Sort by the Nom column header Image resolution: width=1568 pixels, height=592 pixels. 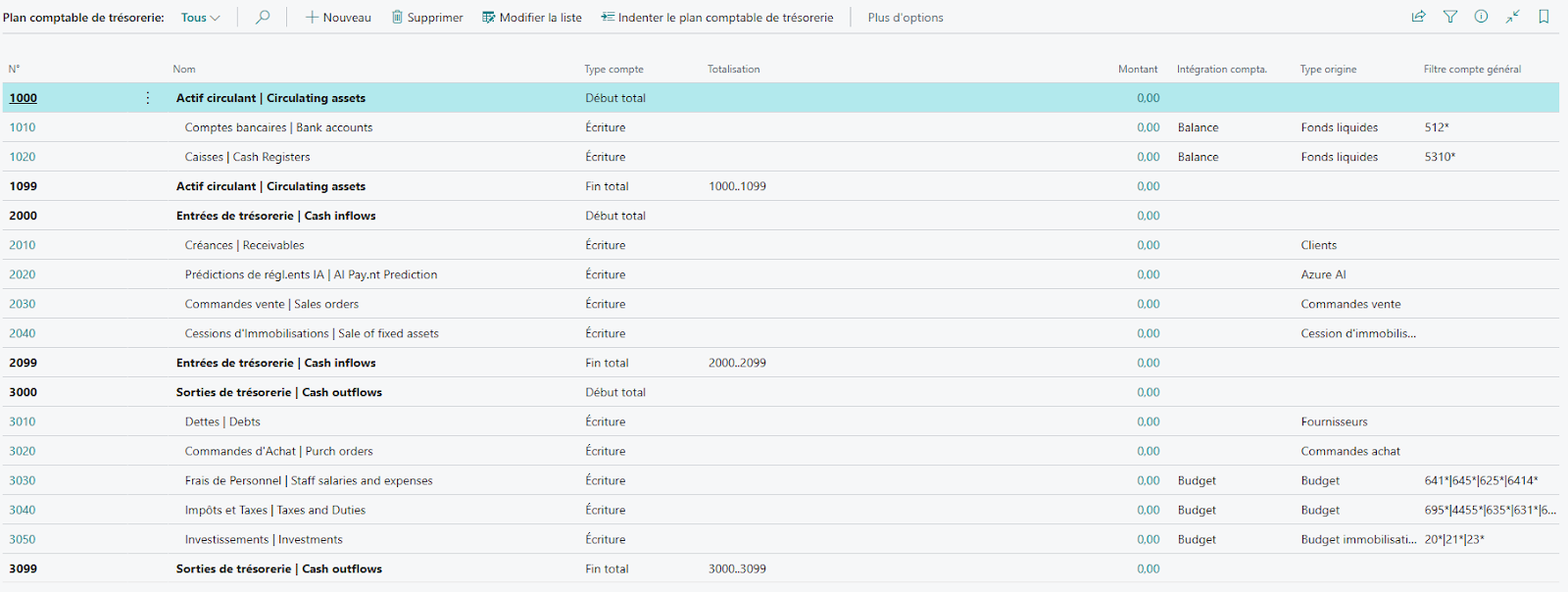184,70
